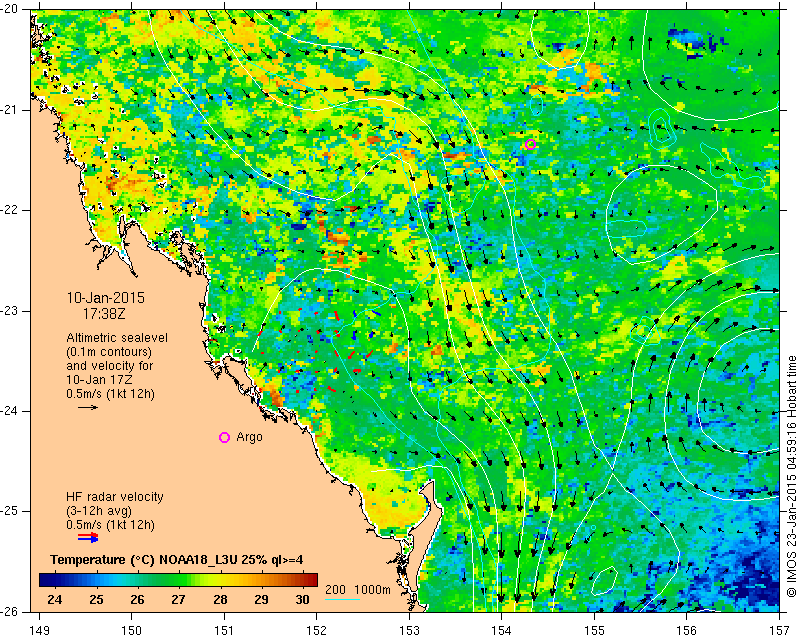Click the 'Altimetric sealevel' label
The width and height of the screenshot is (800, 640).
117,338
